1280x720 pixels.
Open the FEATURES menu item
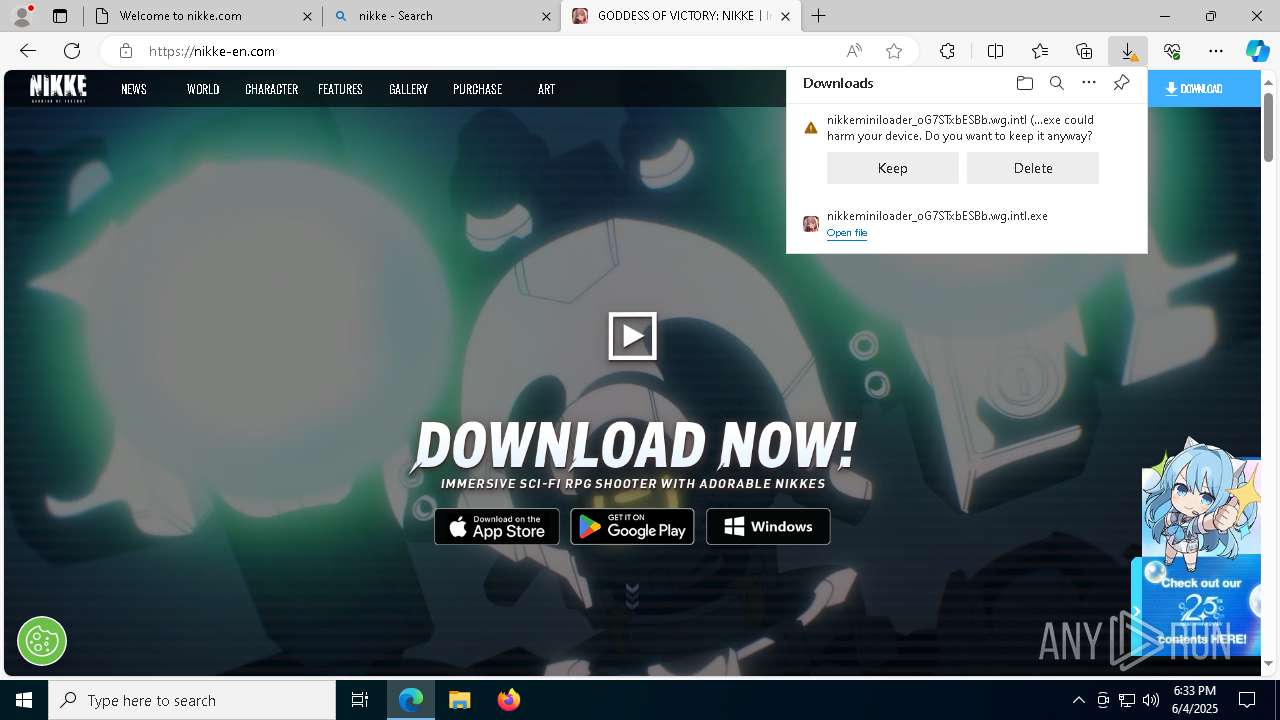(x=340, y=89)
